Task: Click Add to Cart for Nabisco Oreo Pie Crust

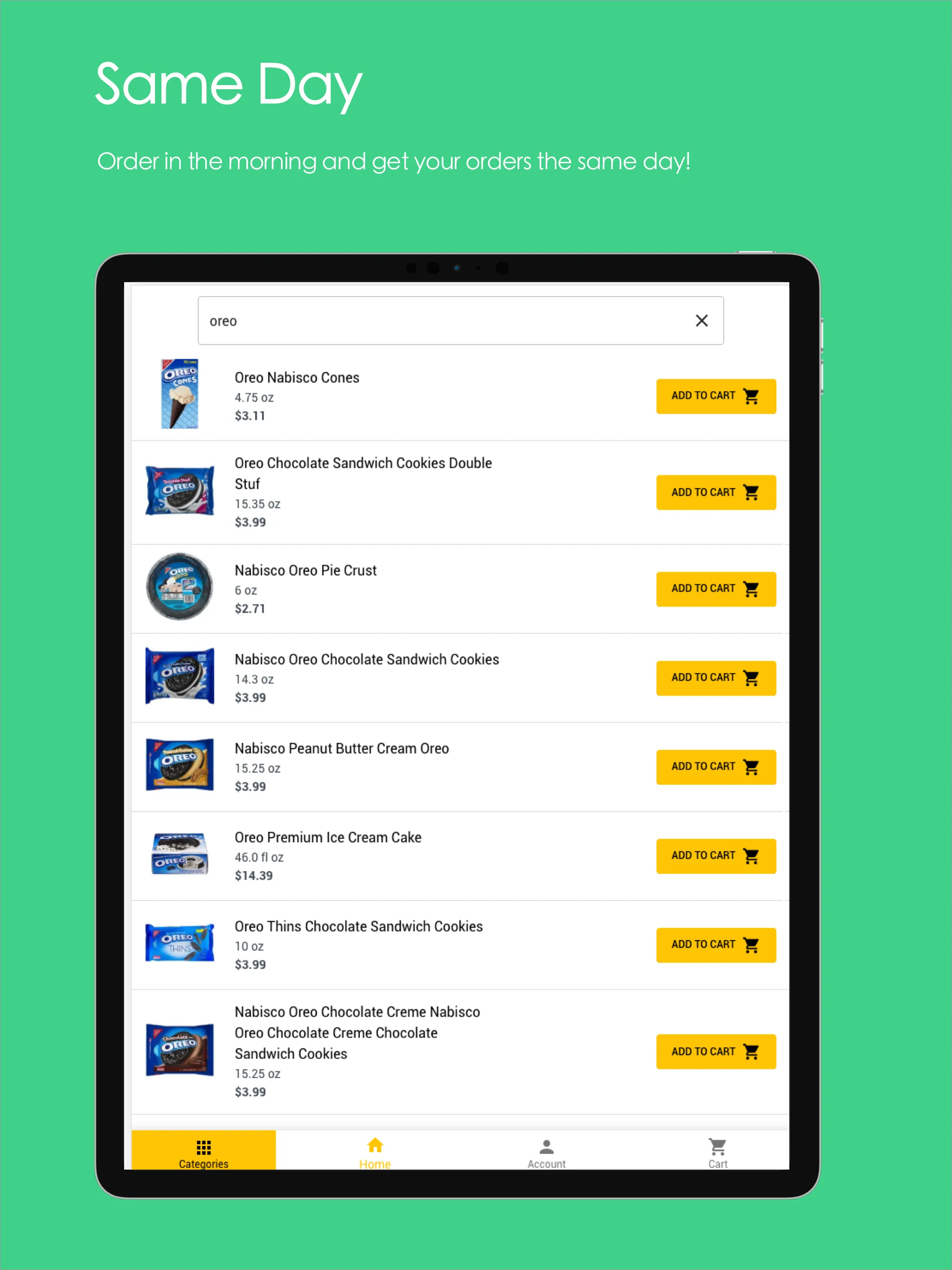Action: (x=715, y=587)
